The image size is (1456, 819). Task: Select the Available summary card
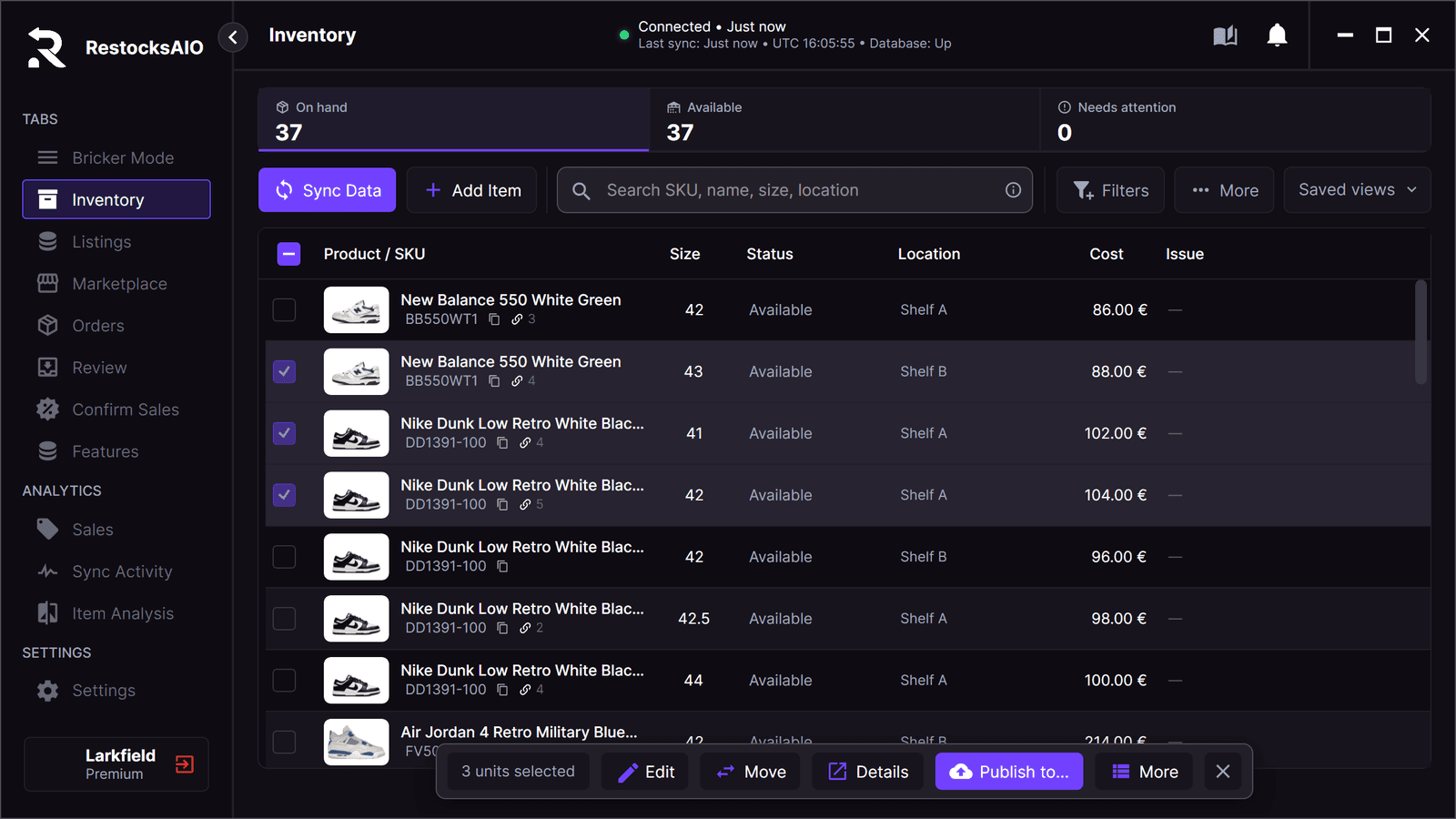844,120
